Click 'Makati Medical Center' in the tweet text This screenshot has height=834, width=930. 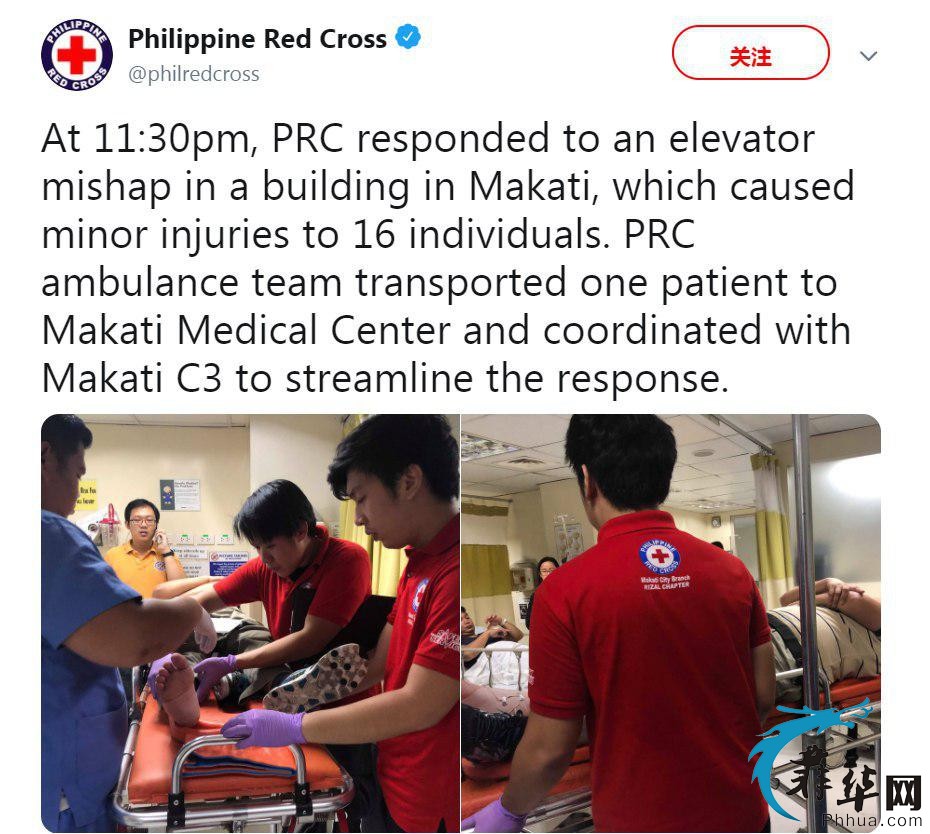click(x=246, y=330)
